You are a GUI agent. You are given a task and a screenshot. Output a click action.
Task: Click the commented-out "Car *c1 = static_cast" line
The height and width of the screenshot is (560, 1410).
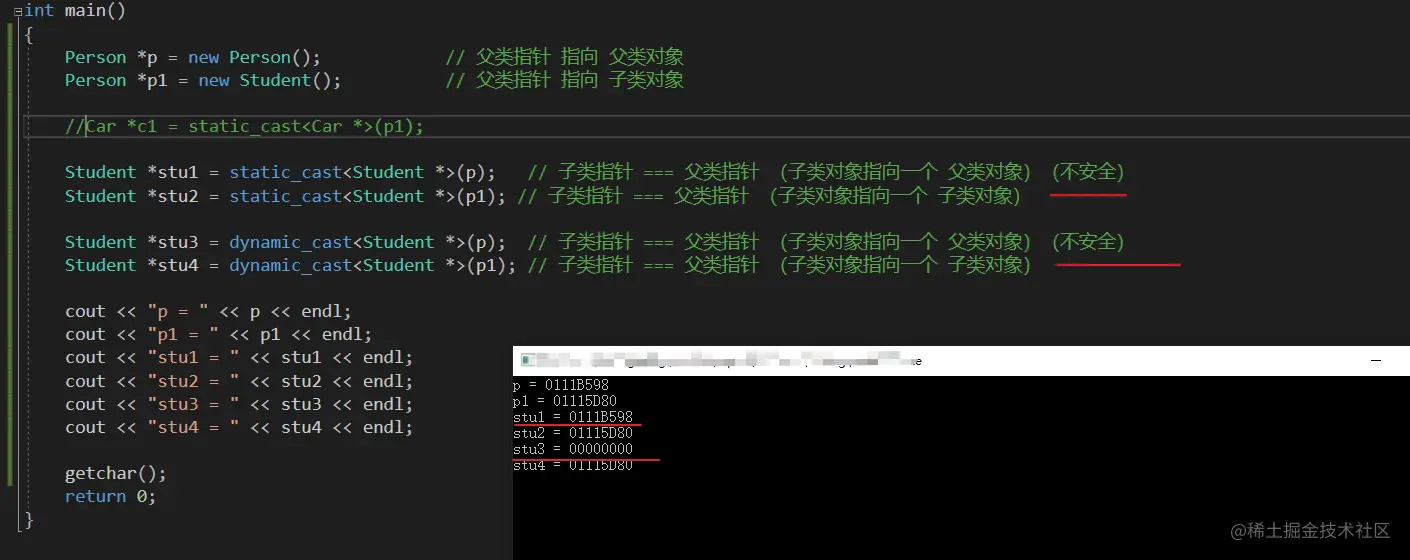[x=245, y=126]
